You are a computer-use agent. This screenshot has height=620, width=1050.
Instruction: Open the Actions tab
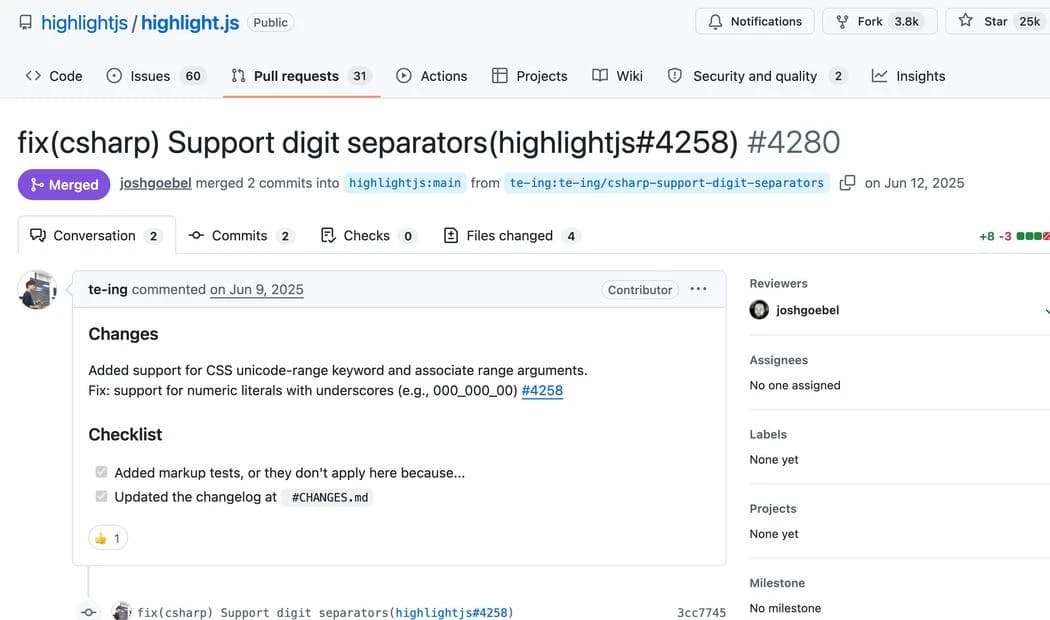click(x=432, y=76)
